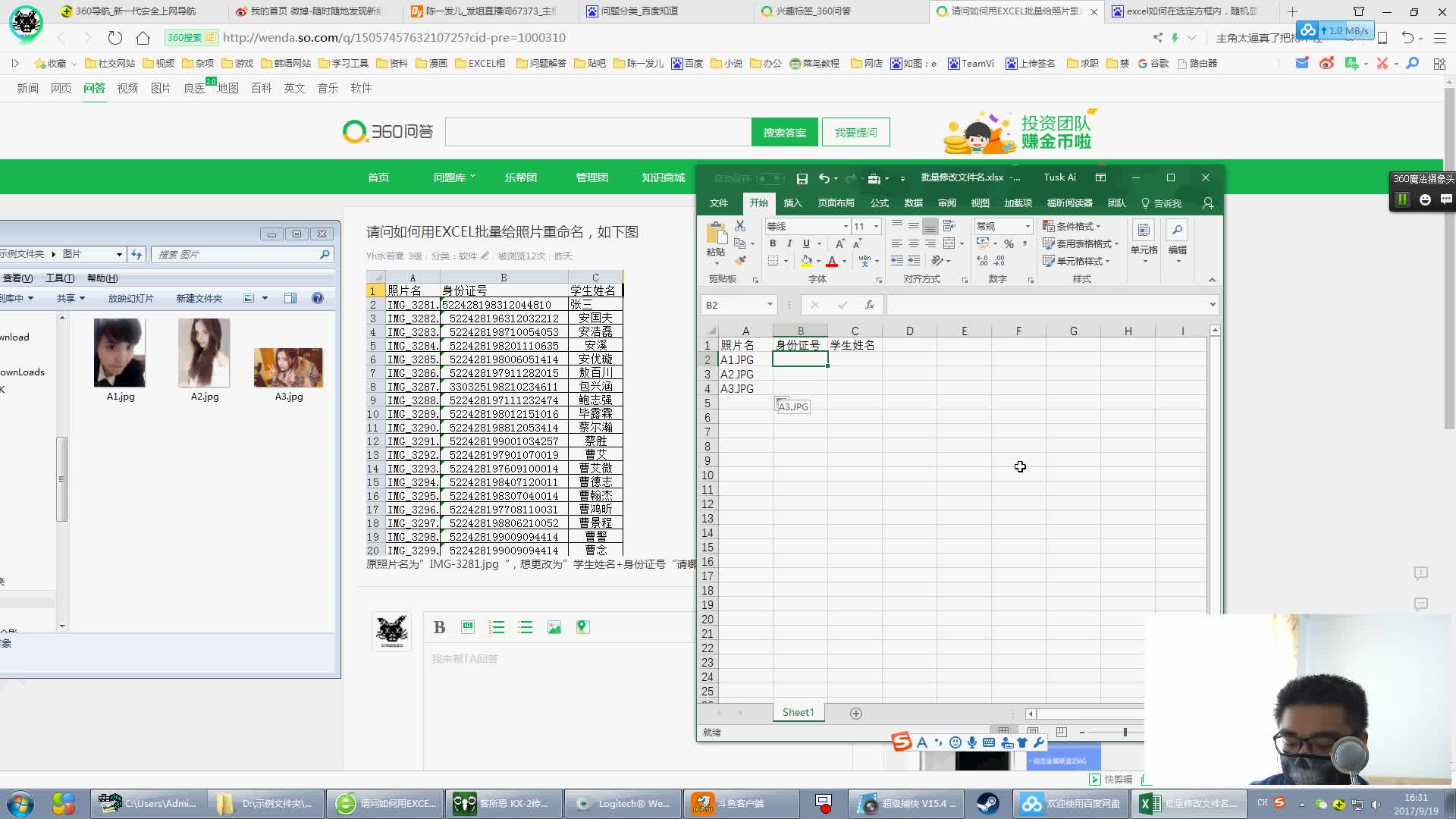Open the A2.jpg photo thumbnail
This screenshot has height=819, width=1456.
(204, 353)
